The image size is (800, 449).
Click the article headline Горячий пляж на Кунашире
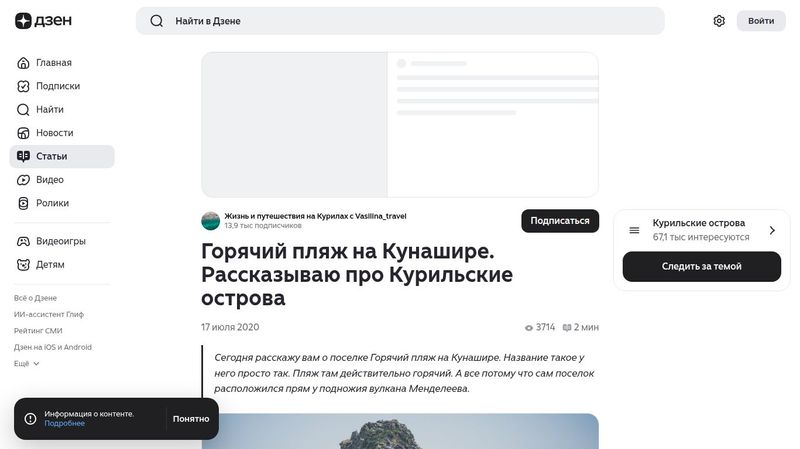(357, 275)
